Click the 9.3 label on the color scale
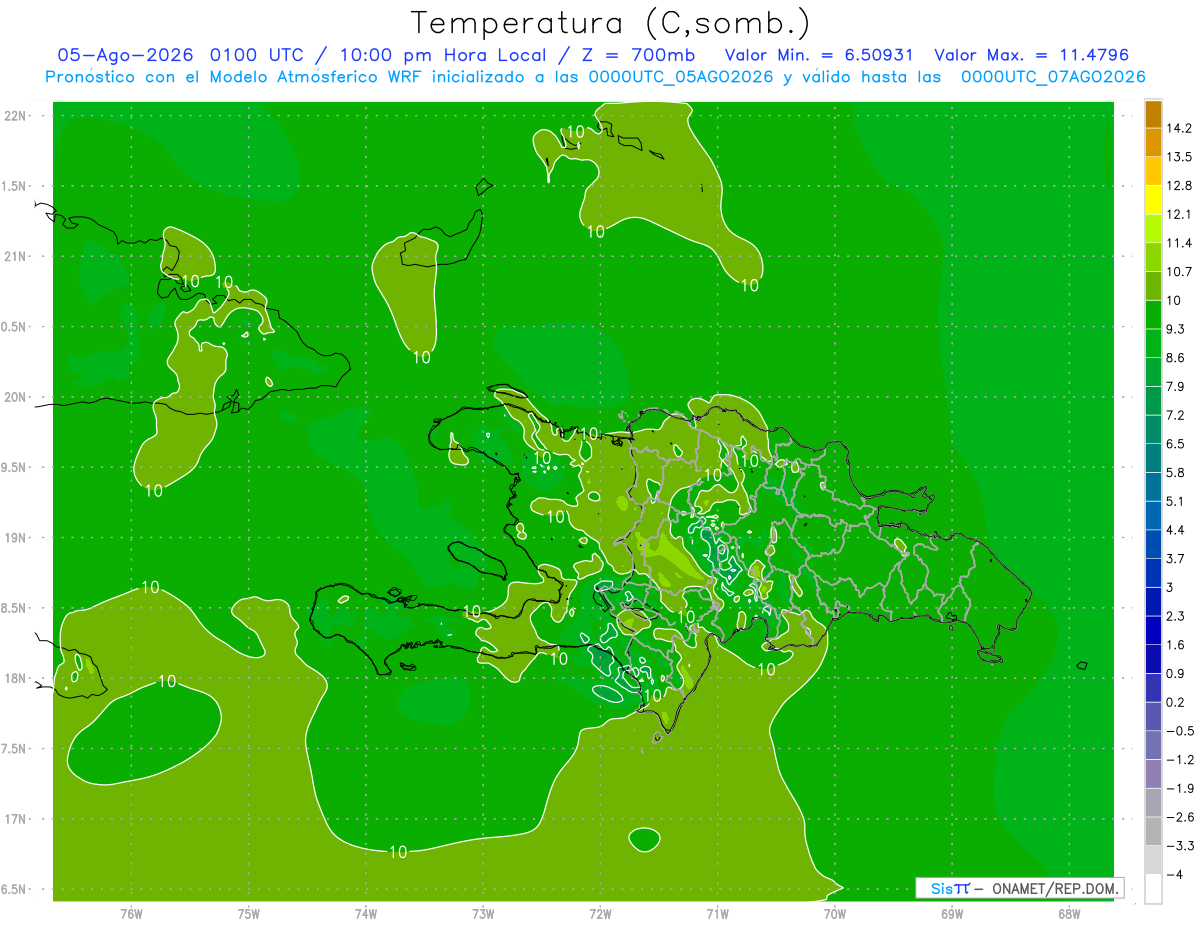 1175,329
